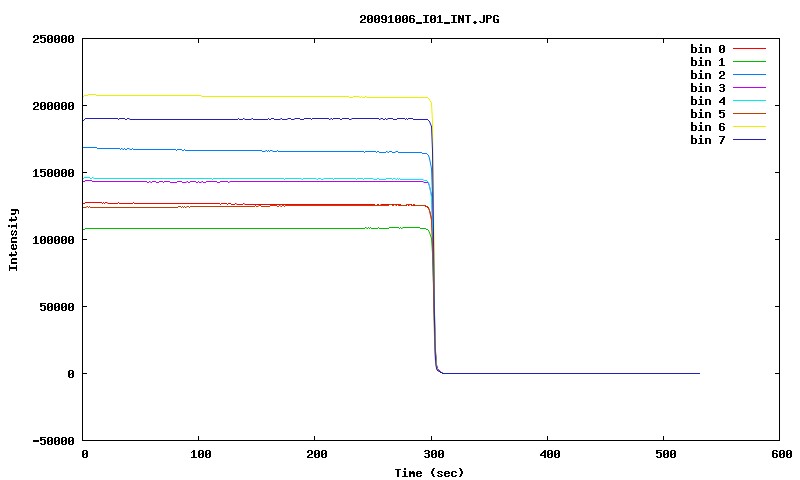This screenshot has height=480, width=800.
Task: Click the 250000 y-axis tick label
Action: [x=53, y=39]
